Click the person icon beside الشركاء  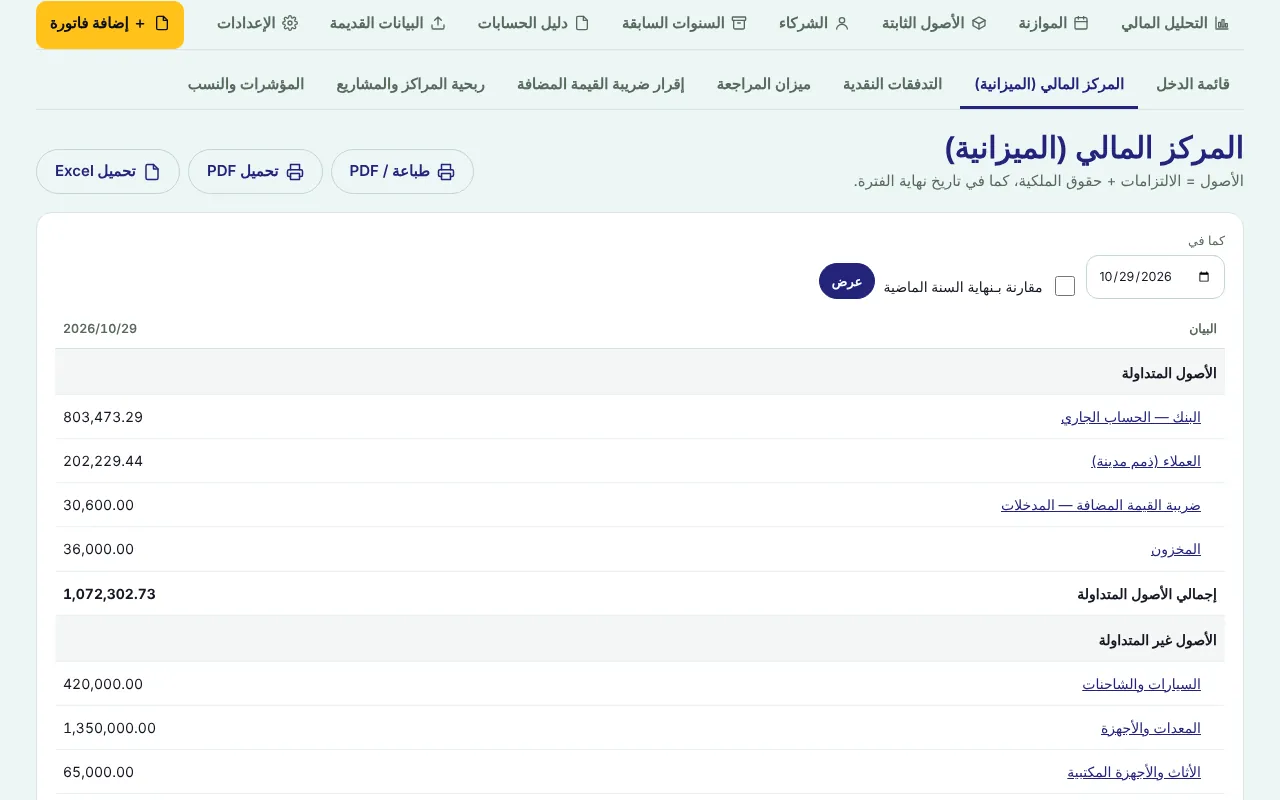pos(842,23)
